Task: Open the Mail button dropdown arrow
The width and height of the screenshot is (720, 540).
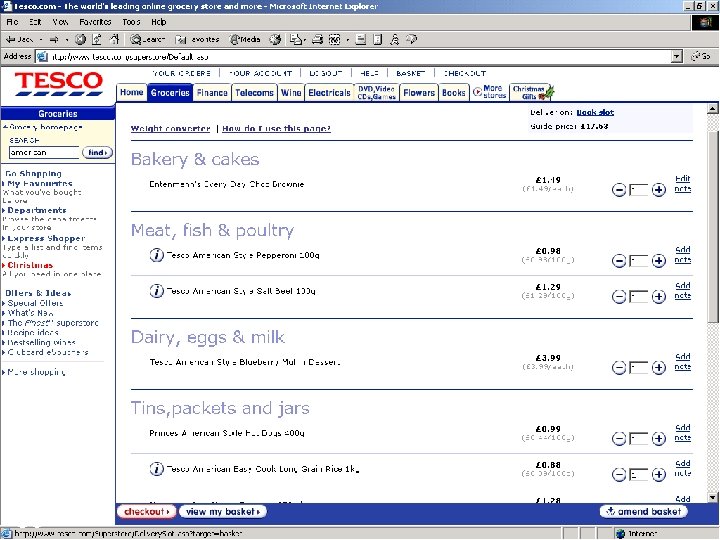Action: click(x=305, y=40)
